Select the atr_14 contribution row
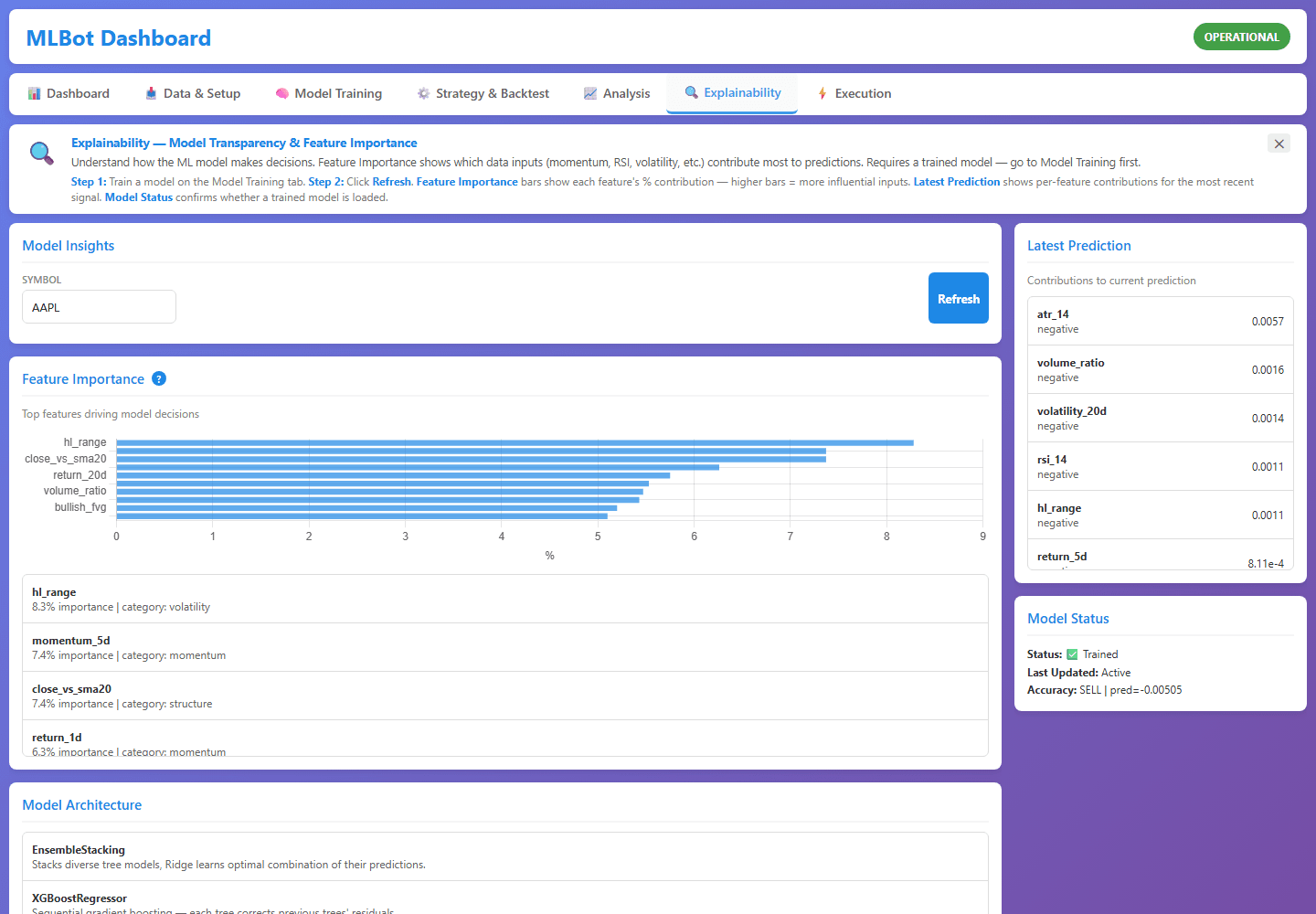Image resolution: width=1316 pixels, height=914 pixels. pos(1161,321)
